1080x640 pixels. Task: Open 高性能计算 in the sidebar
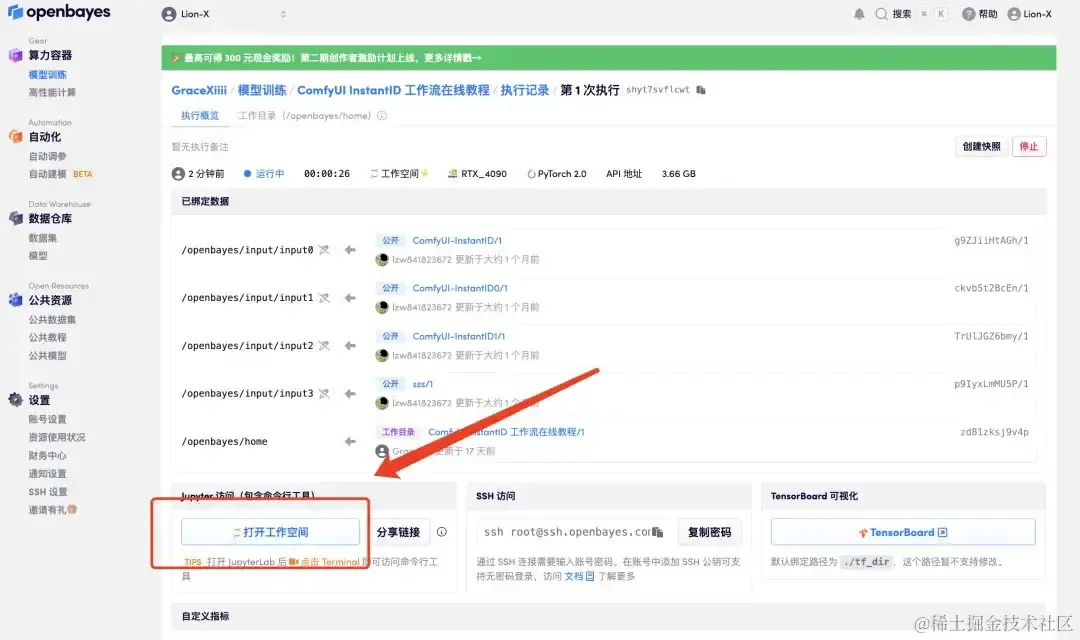click(x=52, y=92)
